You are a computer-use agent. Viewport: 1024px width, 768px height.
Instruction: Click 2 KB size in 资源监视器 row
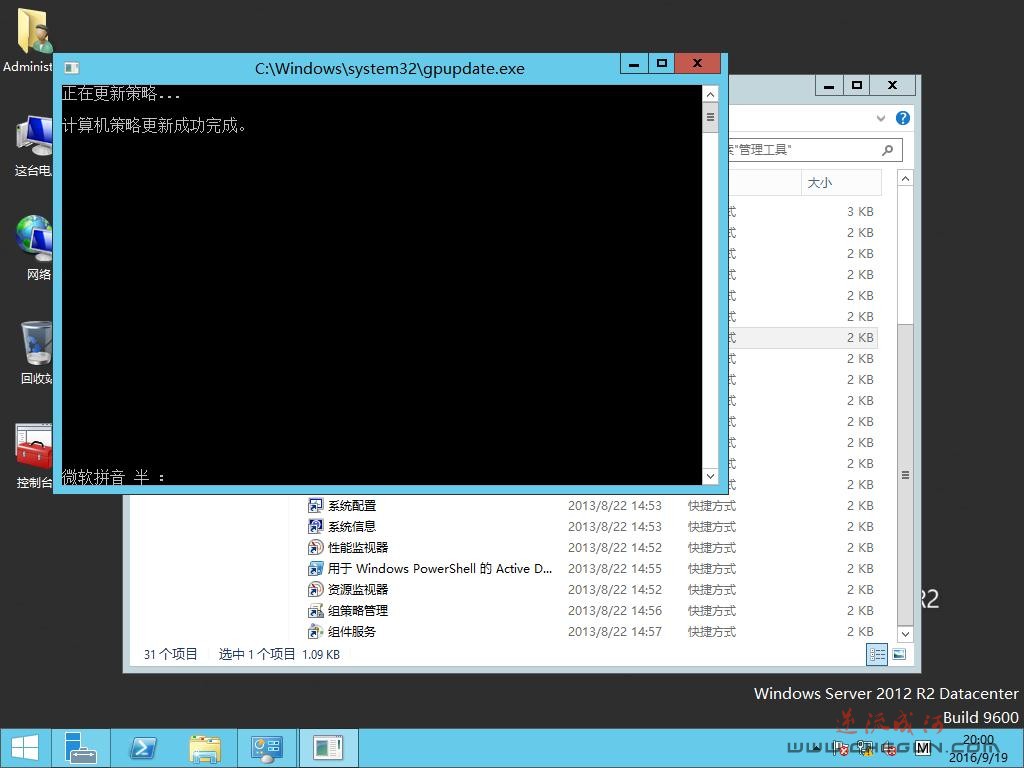click(860, 589)
